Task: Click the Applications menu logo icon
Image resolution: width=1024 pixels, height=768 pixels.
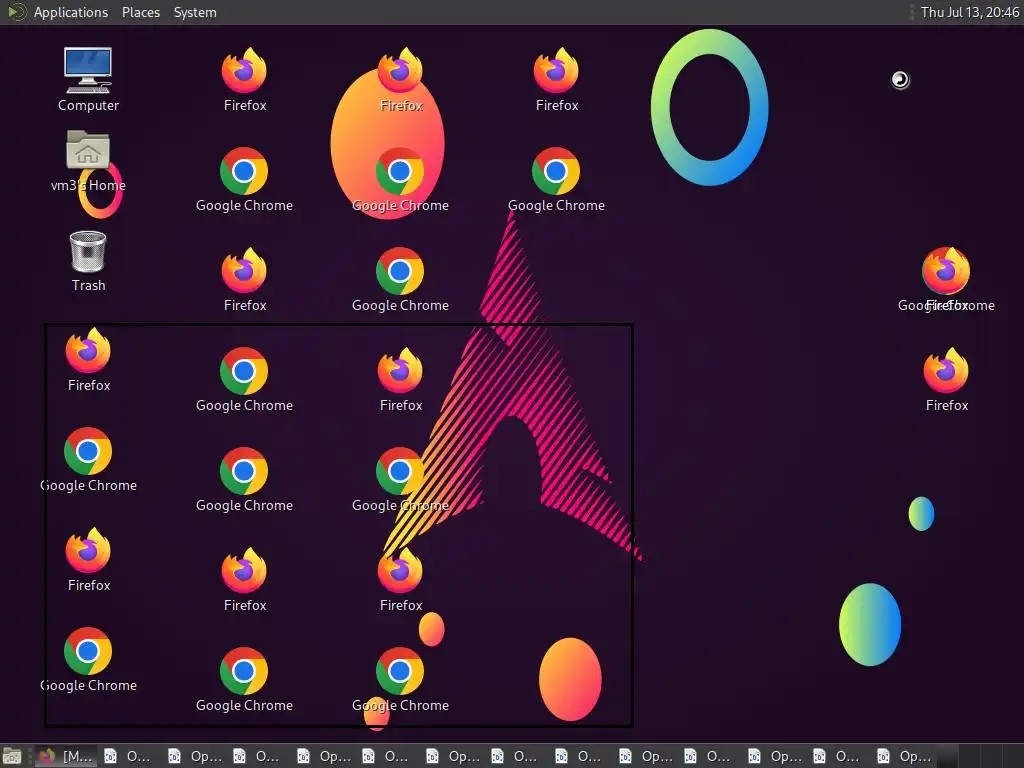Action: pyautogui.click(x=16, y=12)
